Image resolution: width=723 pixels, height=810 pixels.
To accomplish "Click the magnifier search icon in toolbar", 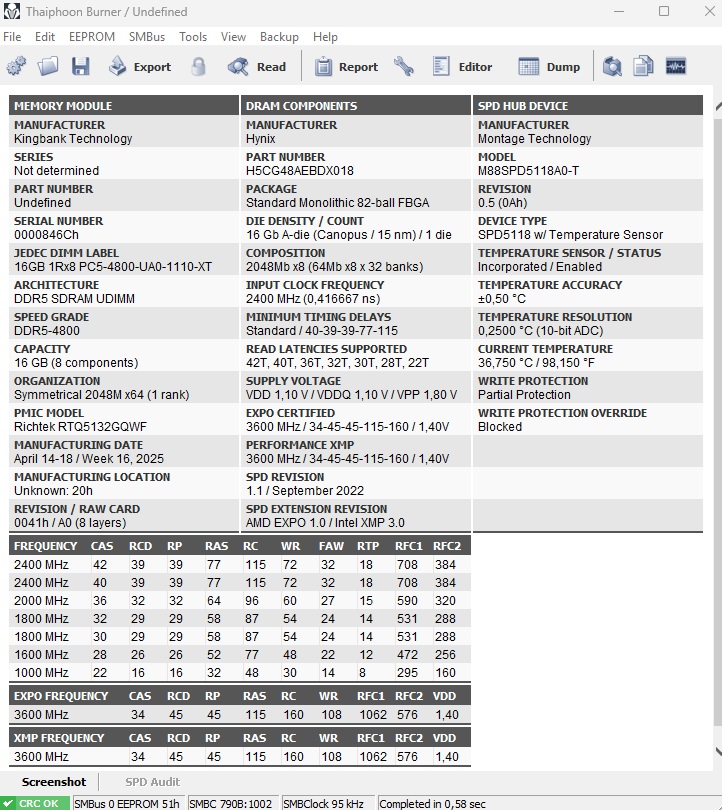I will pyautogui.click(x=612, y=67).
